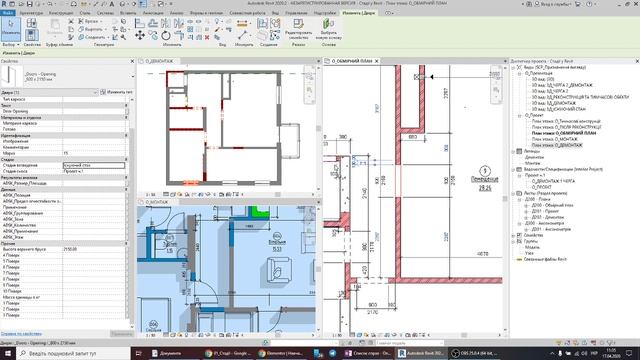Select sheet Д201 - Аксонометрія in browser
The image size is (640, 360).
click(551, 229)
